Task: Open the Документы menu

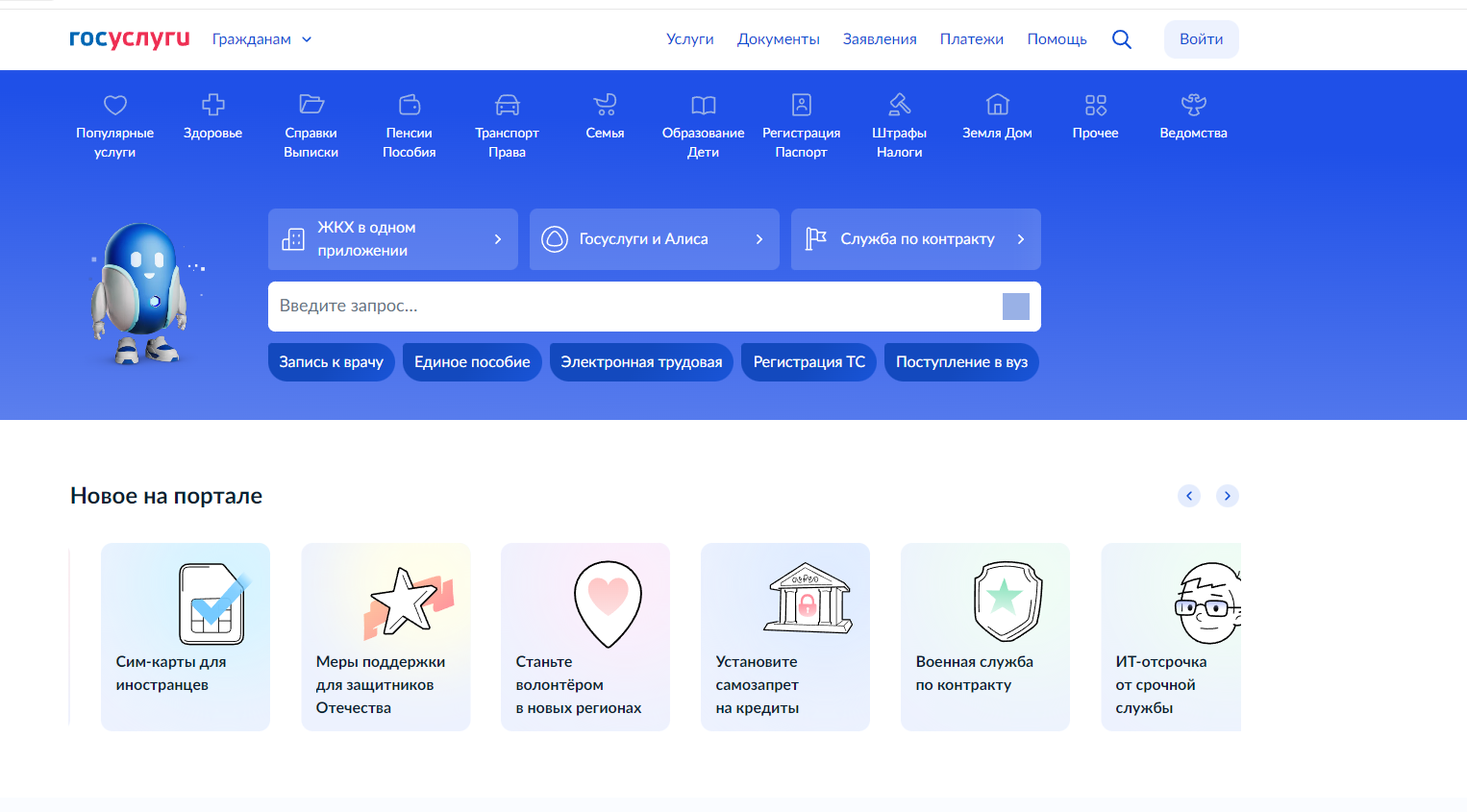Action: 779,39
